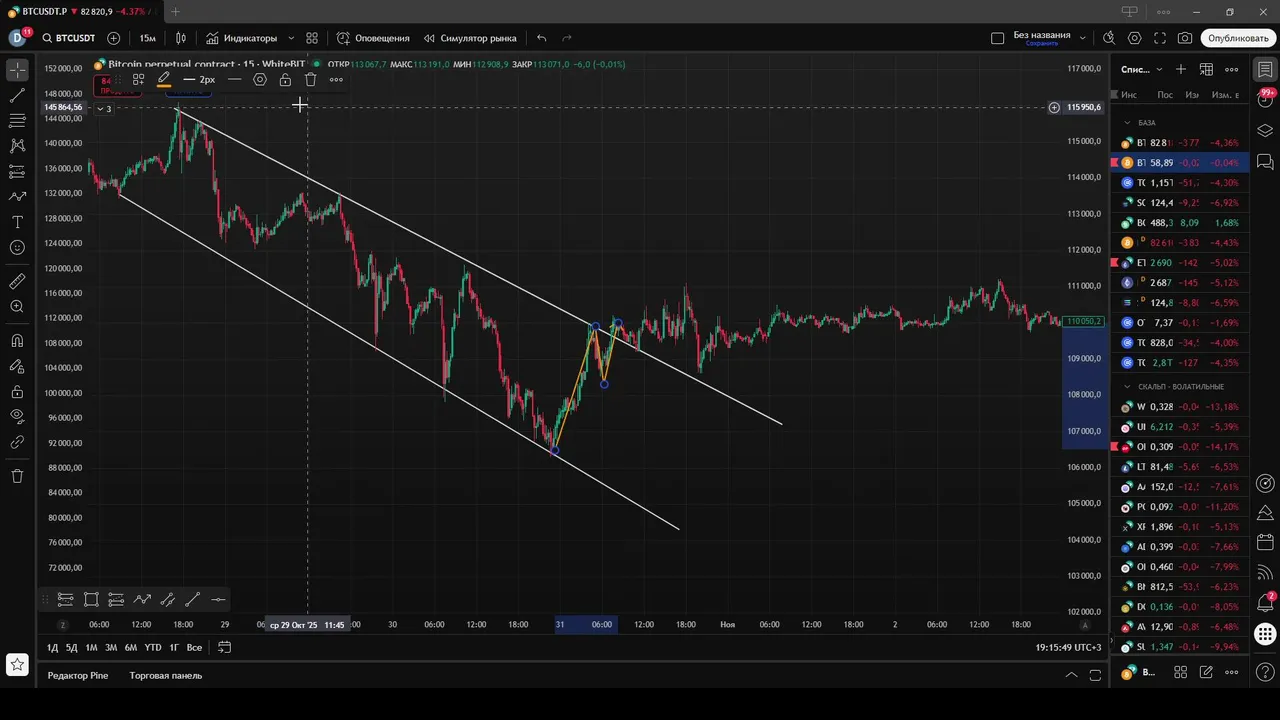Screen dimensions: 1280x720
Task: Enter fullscreen mode icon
Action: 1160,38
